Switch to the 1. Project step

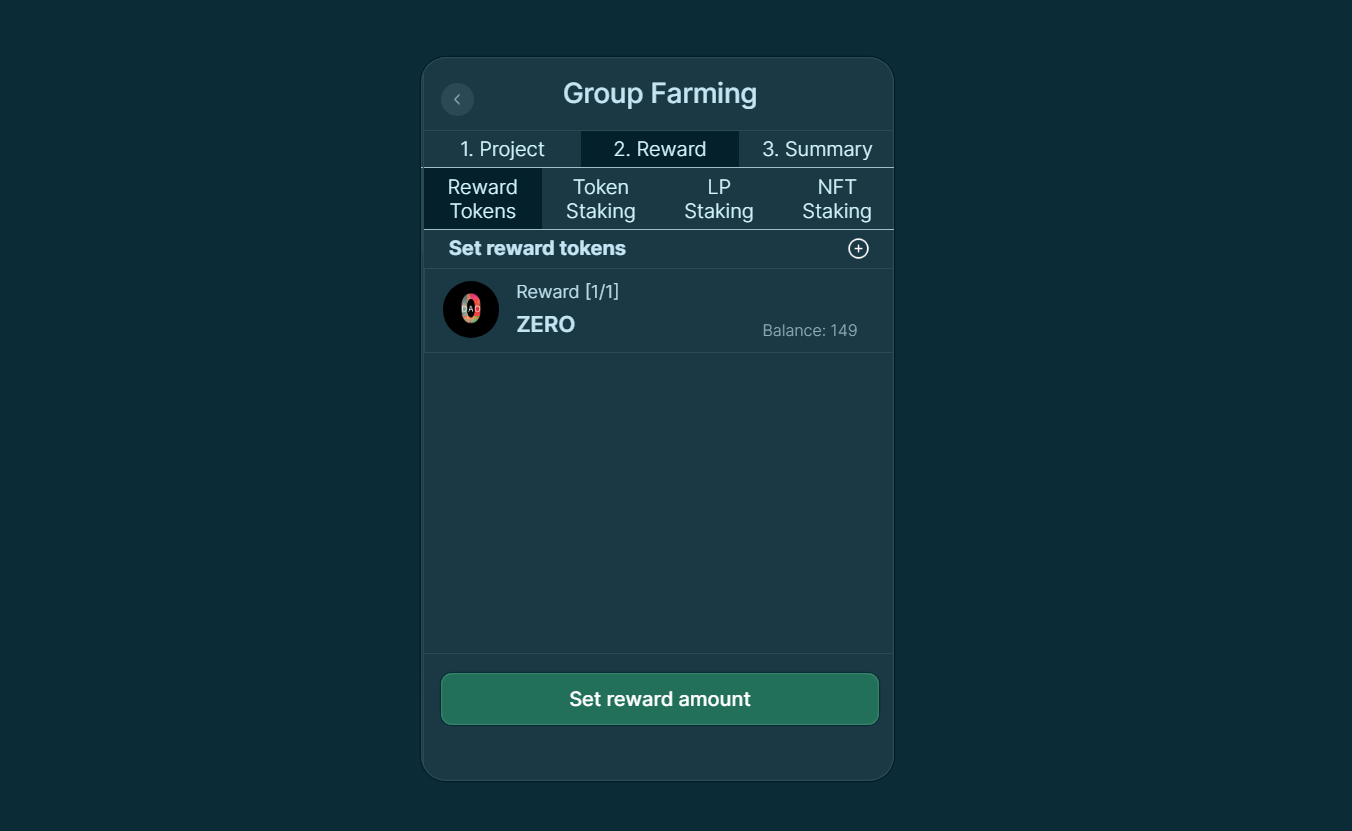pyautogui.click(x=502, y=149)
